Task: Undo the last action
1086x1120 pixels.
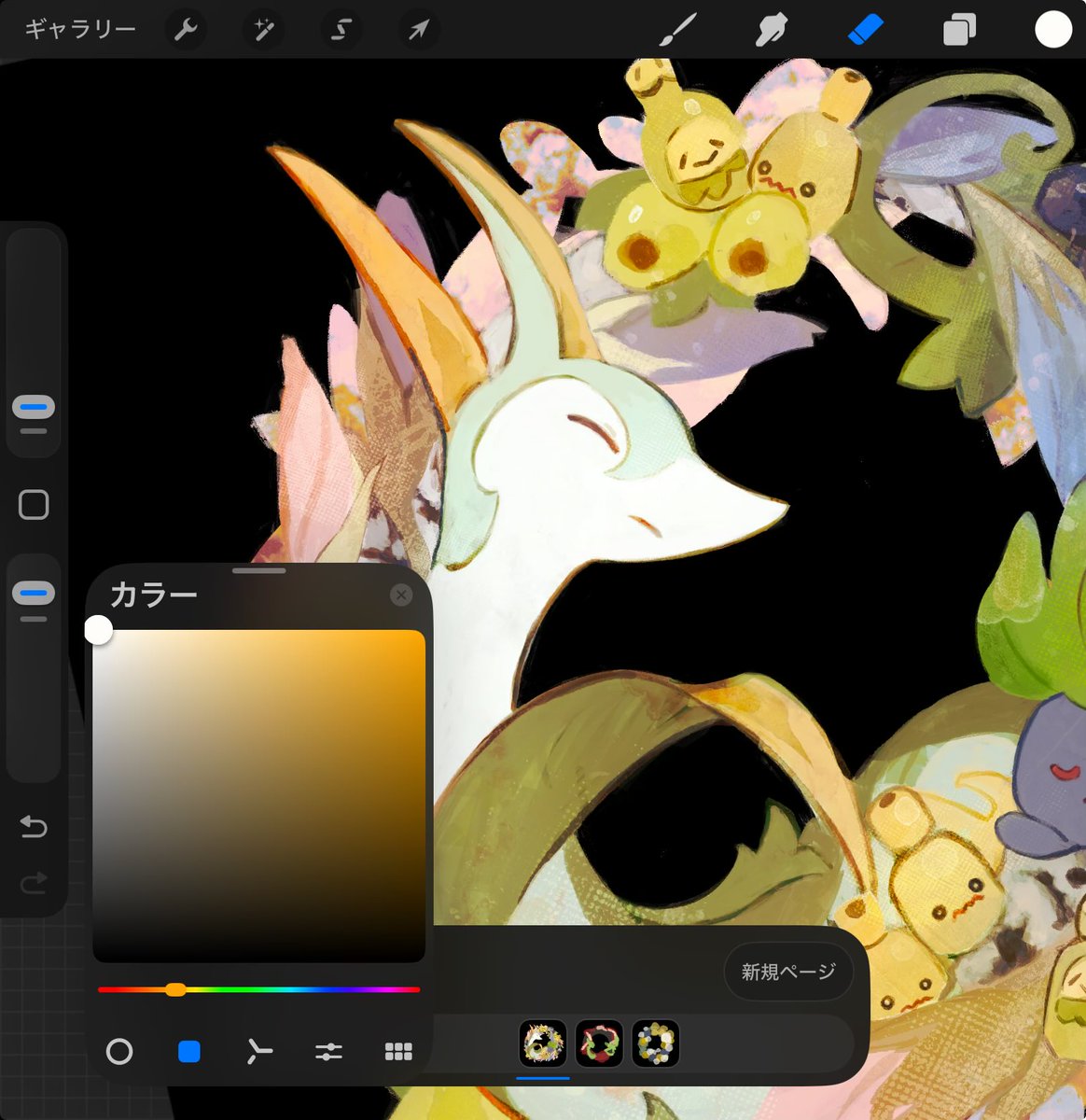Action: pyautogui.click(x=34, y=827)
